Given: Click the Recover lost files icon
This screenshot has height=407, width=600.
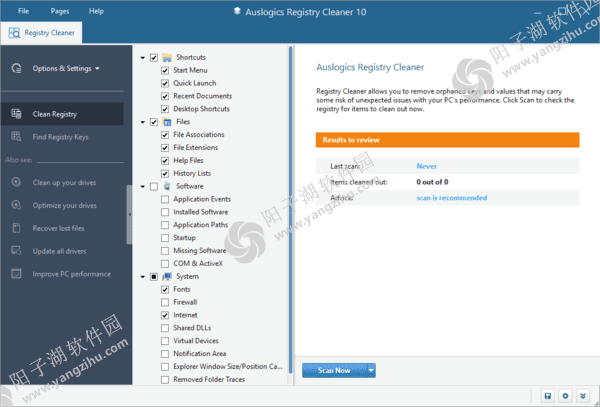Looking at the screenshot, I should point(16,228).
